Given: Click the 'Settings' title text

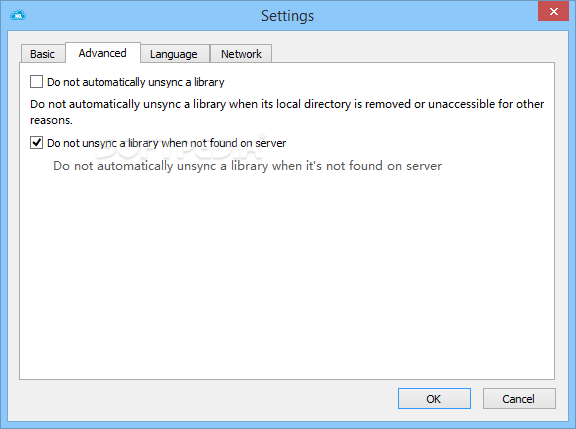Looking at the screenshot, I should pyautogui.click(x=287, y=16).
